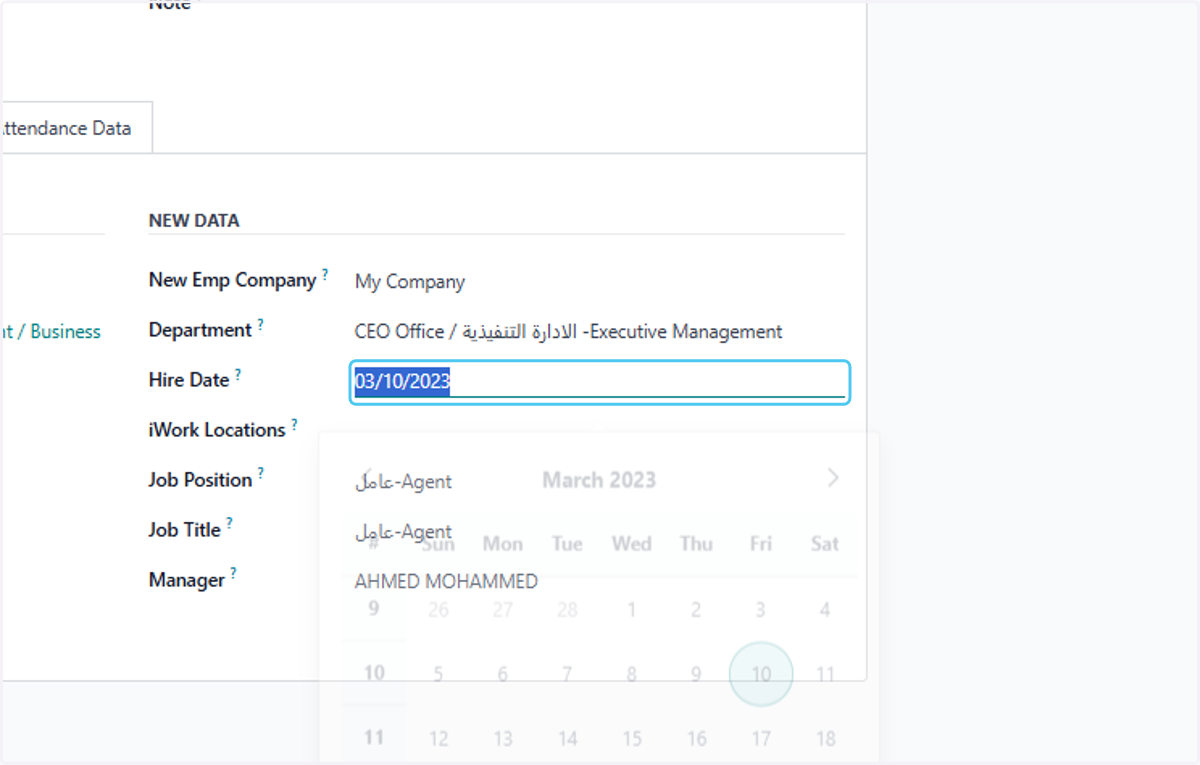Click the My Company value
Screen dimensions: 1200x765
click(410, 282)
